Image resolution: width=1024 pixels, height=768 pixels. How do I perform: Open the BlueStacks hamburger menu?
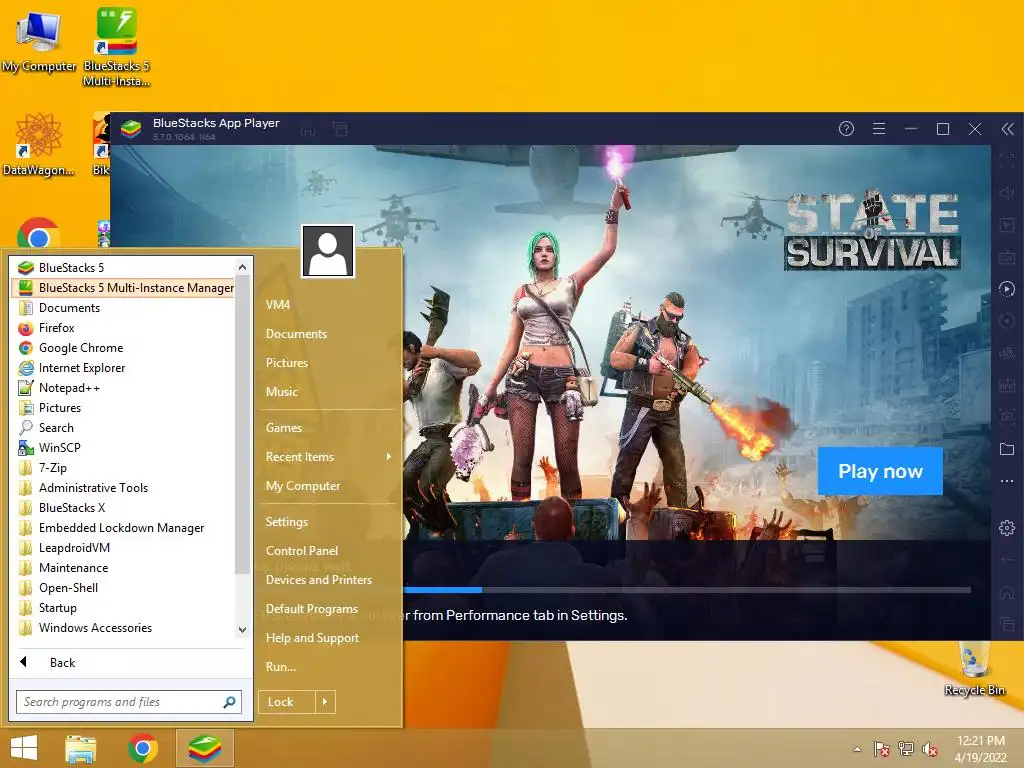click(879, 129)
